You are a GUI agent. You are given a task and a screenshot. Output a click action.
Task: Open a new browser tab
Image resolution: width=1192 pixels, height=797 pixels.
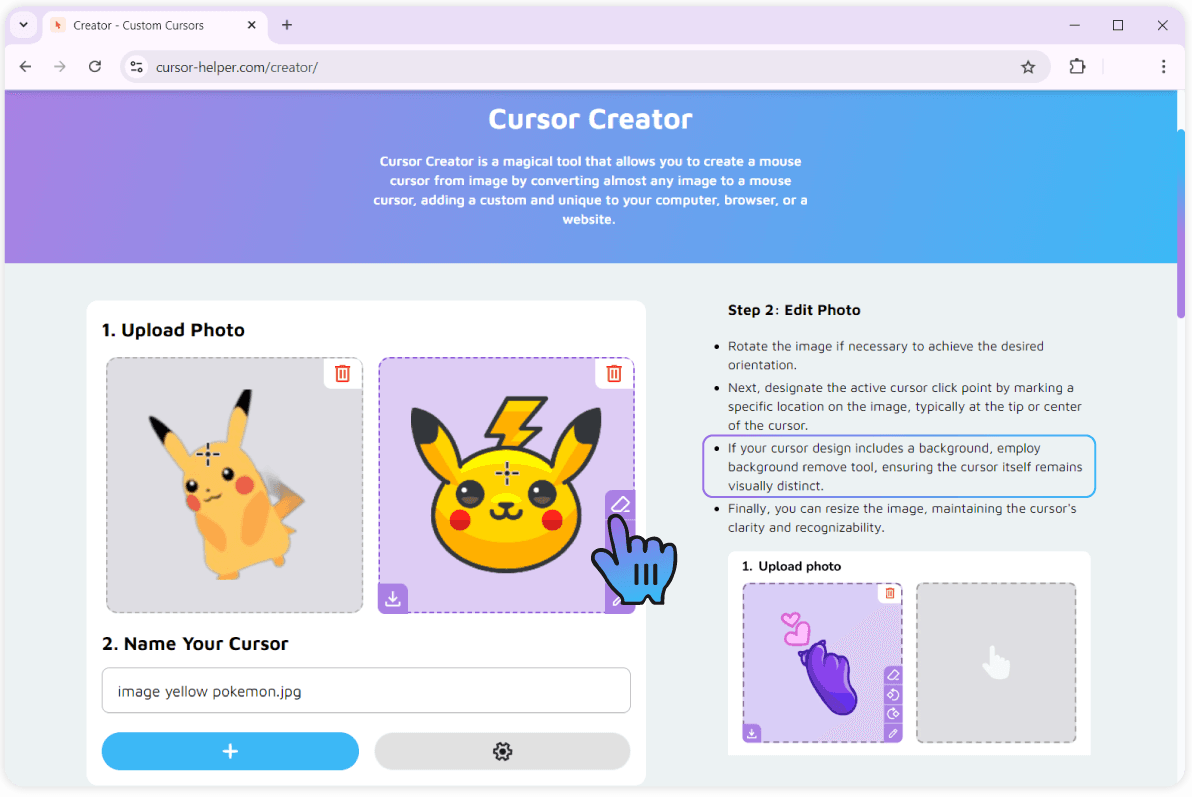(x=287, y=25)
